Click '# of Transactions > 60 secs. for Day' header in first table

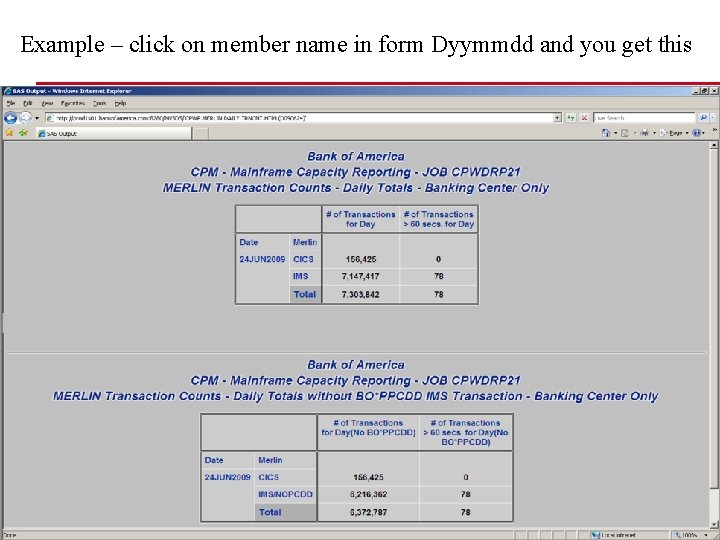pyautogui.click(x=439, y=219)
